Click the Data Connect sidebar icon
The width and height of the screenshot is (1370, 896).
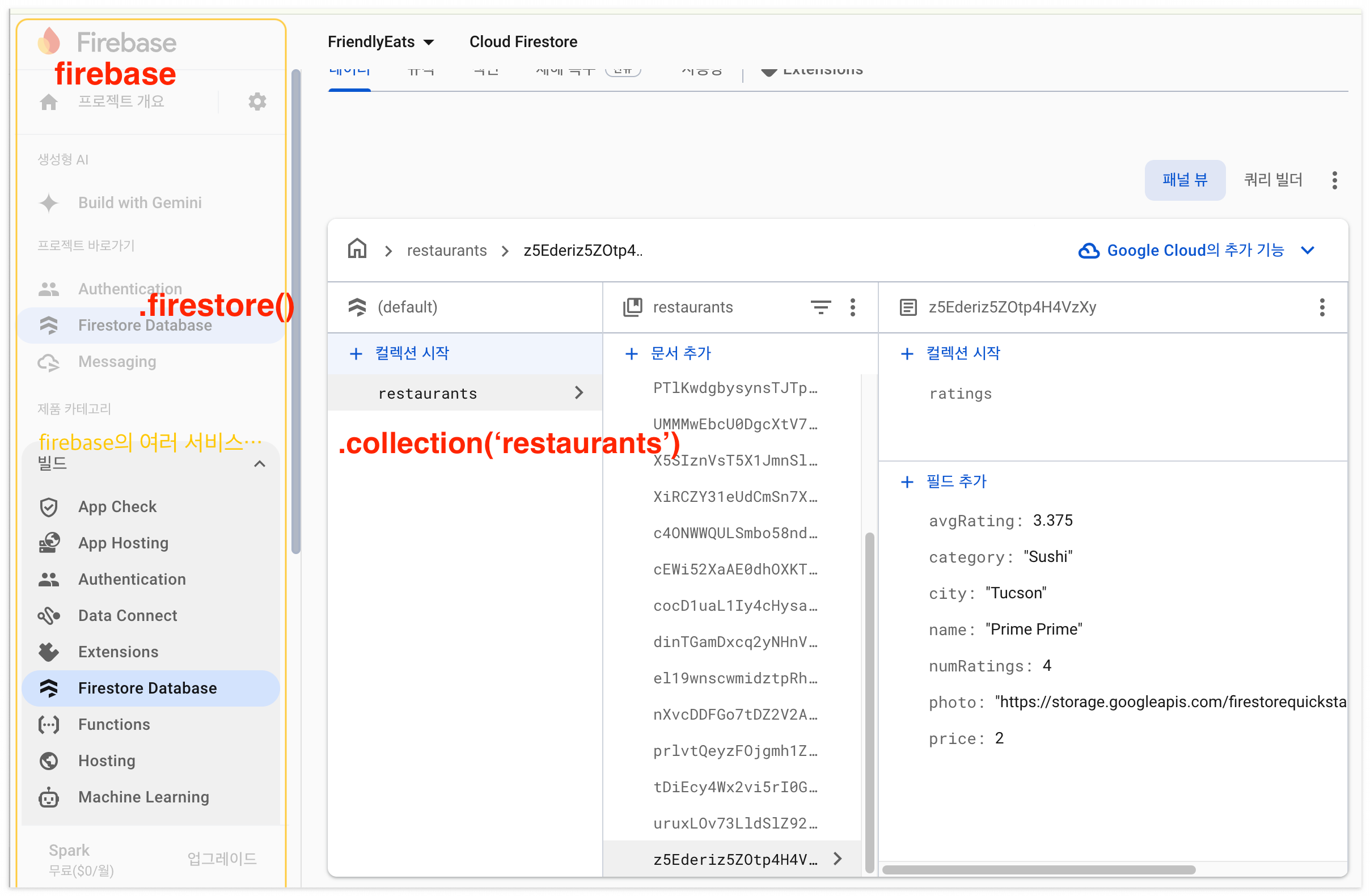(x=49, y=615)
